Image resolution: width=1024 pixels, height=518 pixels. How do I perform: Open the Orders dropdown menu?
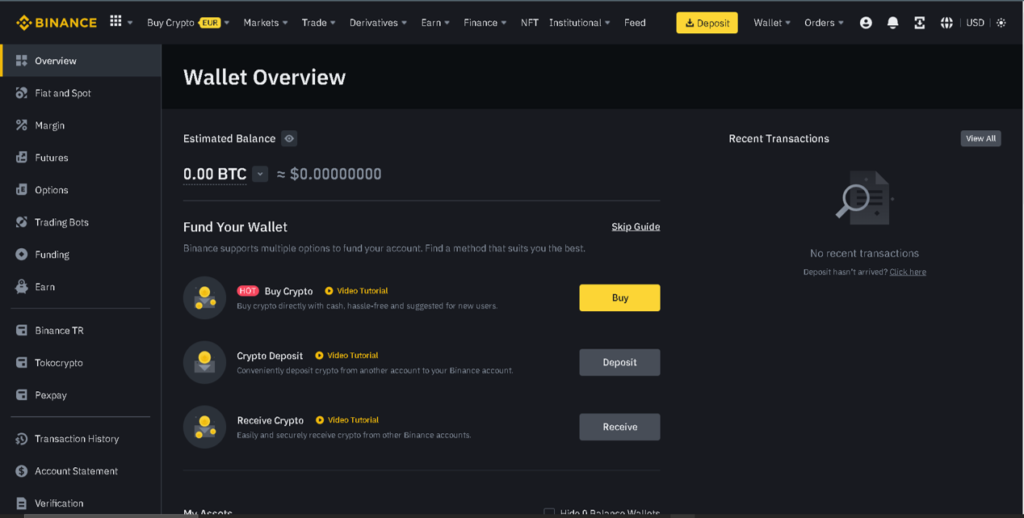click(x=824, y=23)
